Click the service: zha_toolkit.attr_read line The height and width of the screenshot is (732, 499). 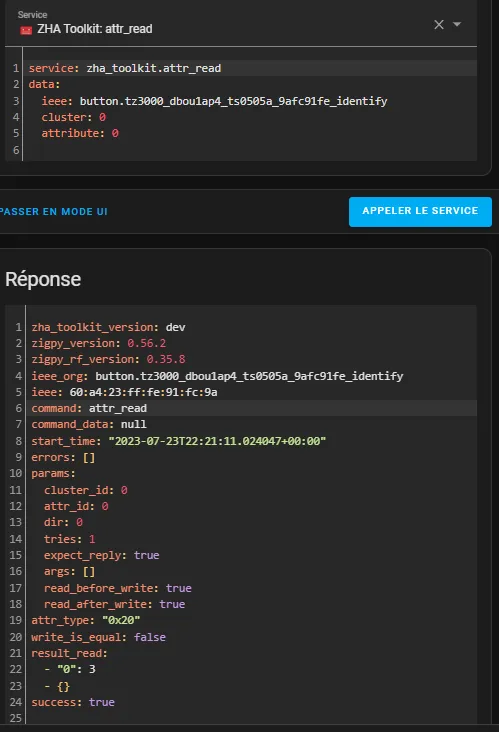(125, 68)
